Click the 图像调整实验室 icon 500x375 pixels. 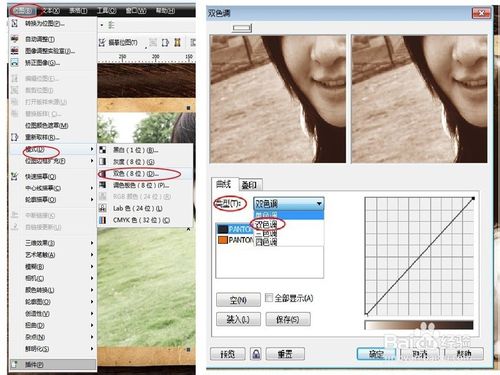click(x=15, y=51)
